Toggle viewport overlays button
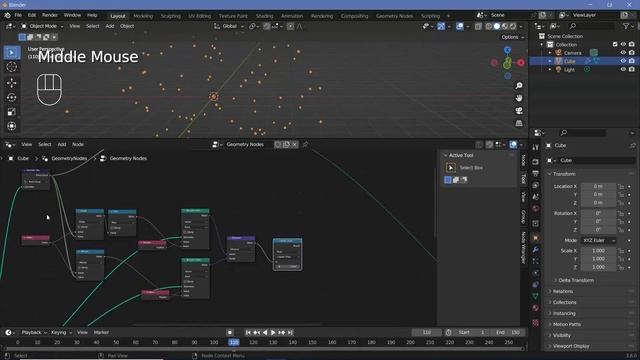 [460, 26]
